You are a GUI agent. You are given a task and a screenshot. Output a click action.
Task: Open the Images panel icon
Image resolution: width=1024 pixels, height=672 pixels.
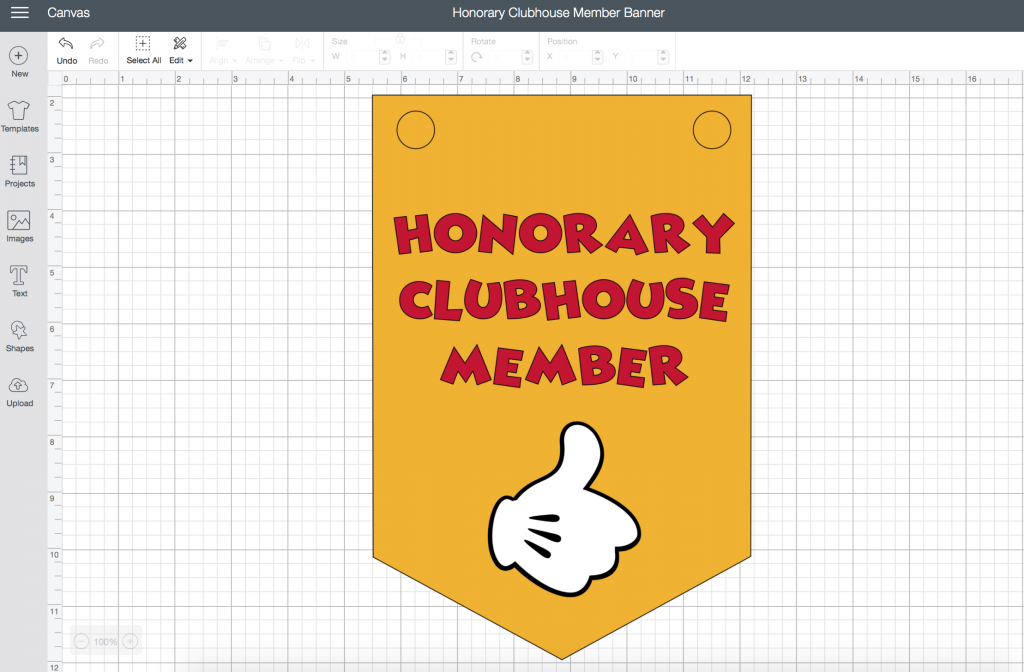(x=19, y=220)
